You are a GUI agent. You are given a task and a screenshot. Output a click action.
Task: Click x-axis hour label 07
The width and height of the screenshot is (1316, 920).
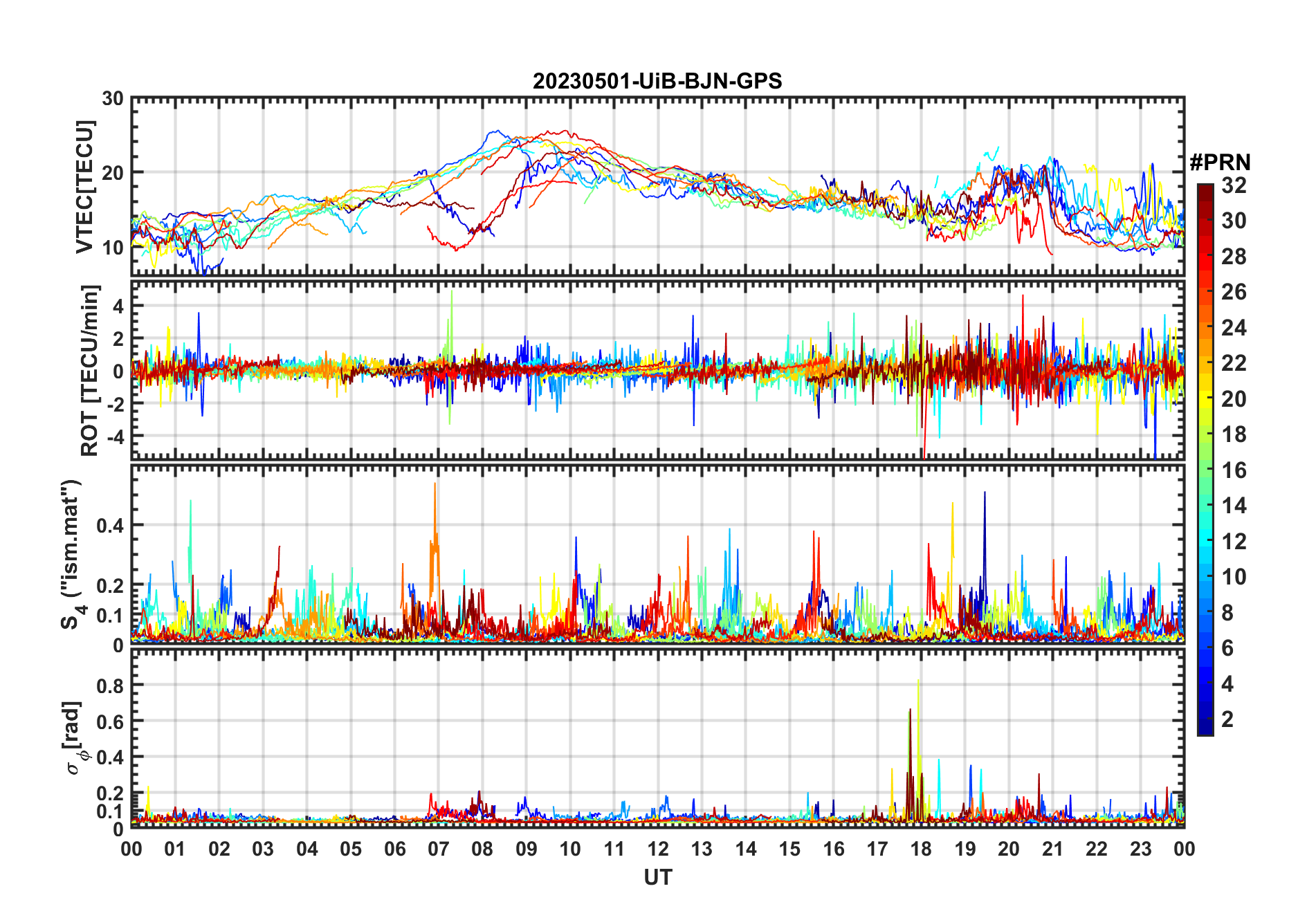click(x=439, y=849)
